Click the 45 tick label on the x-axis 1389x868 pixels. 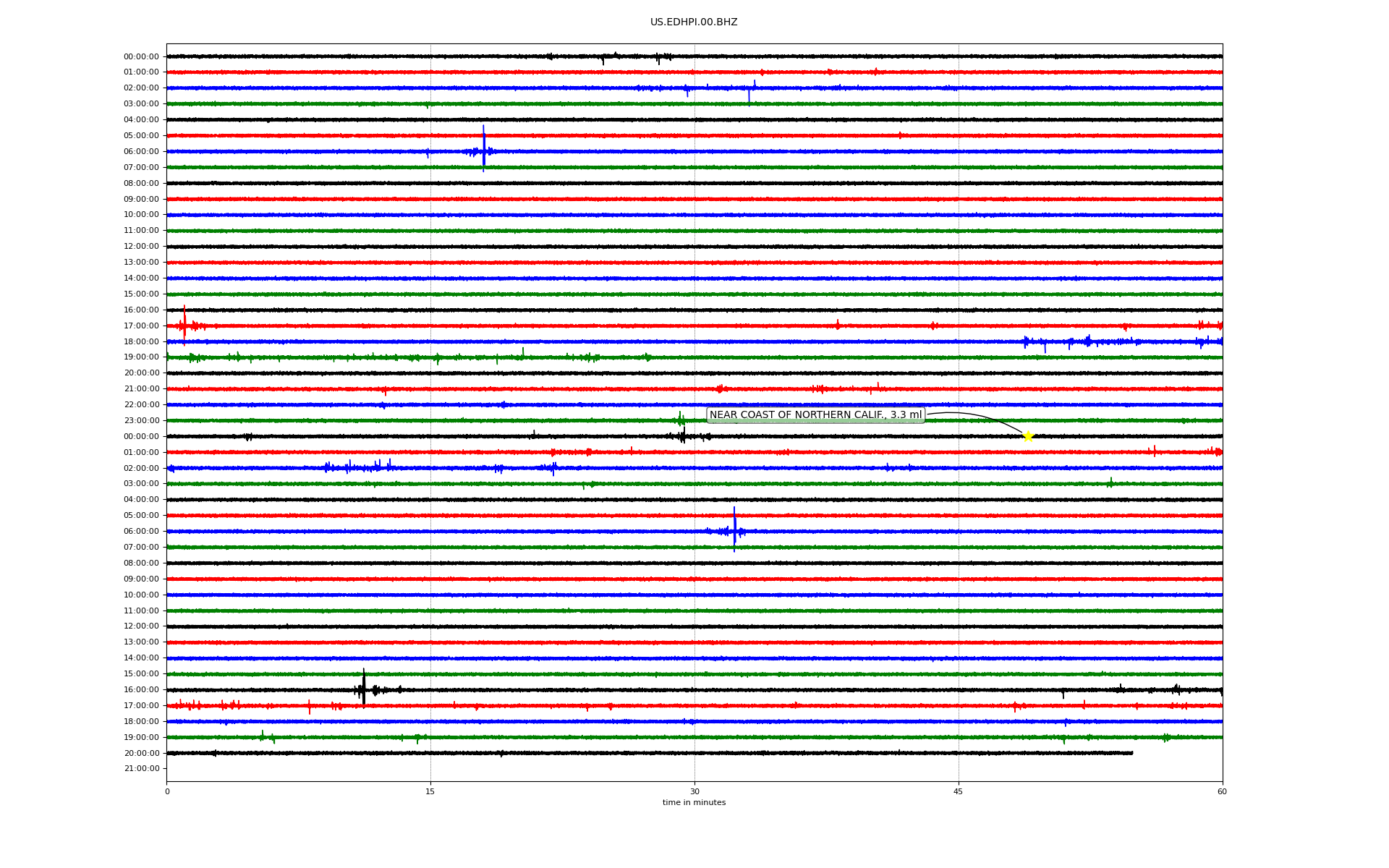pos(959,791)
